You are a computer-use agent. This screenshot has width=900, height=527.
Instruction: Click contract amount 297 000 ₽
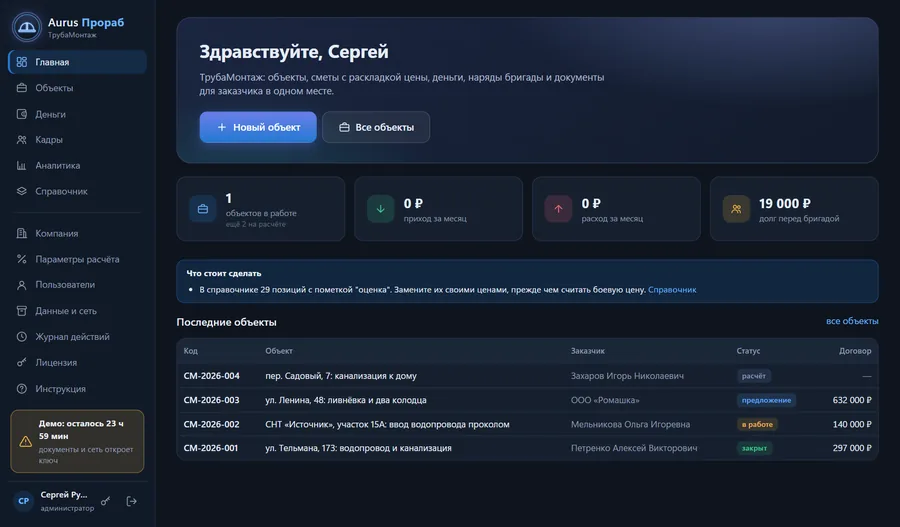click(852, 448)
